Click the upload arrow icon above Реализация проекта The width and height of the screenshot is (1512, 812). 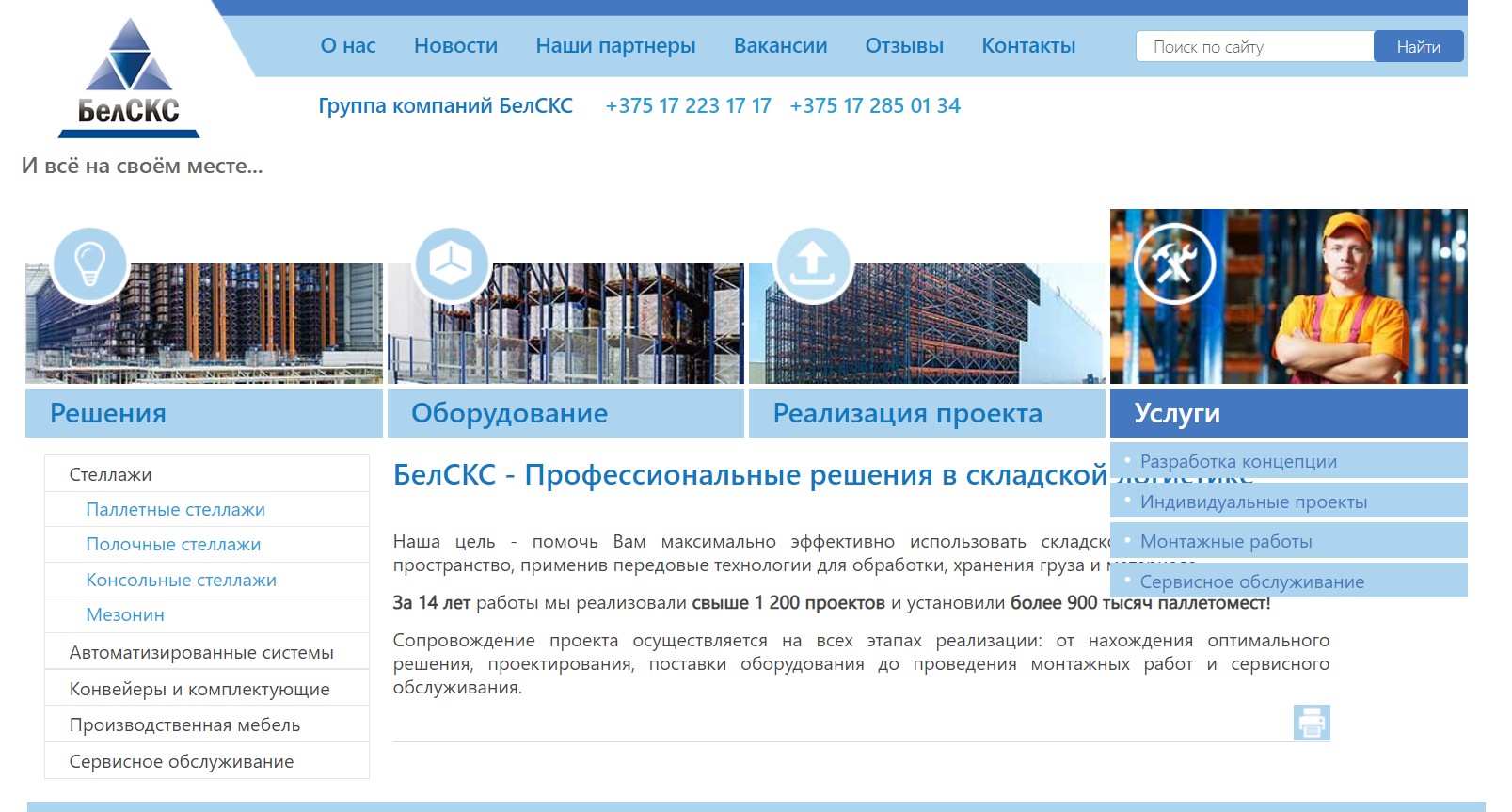[813, 264]
